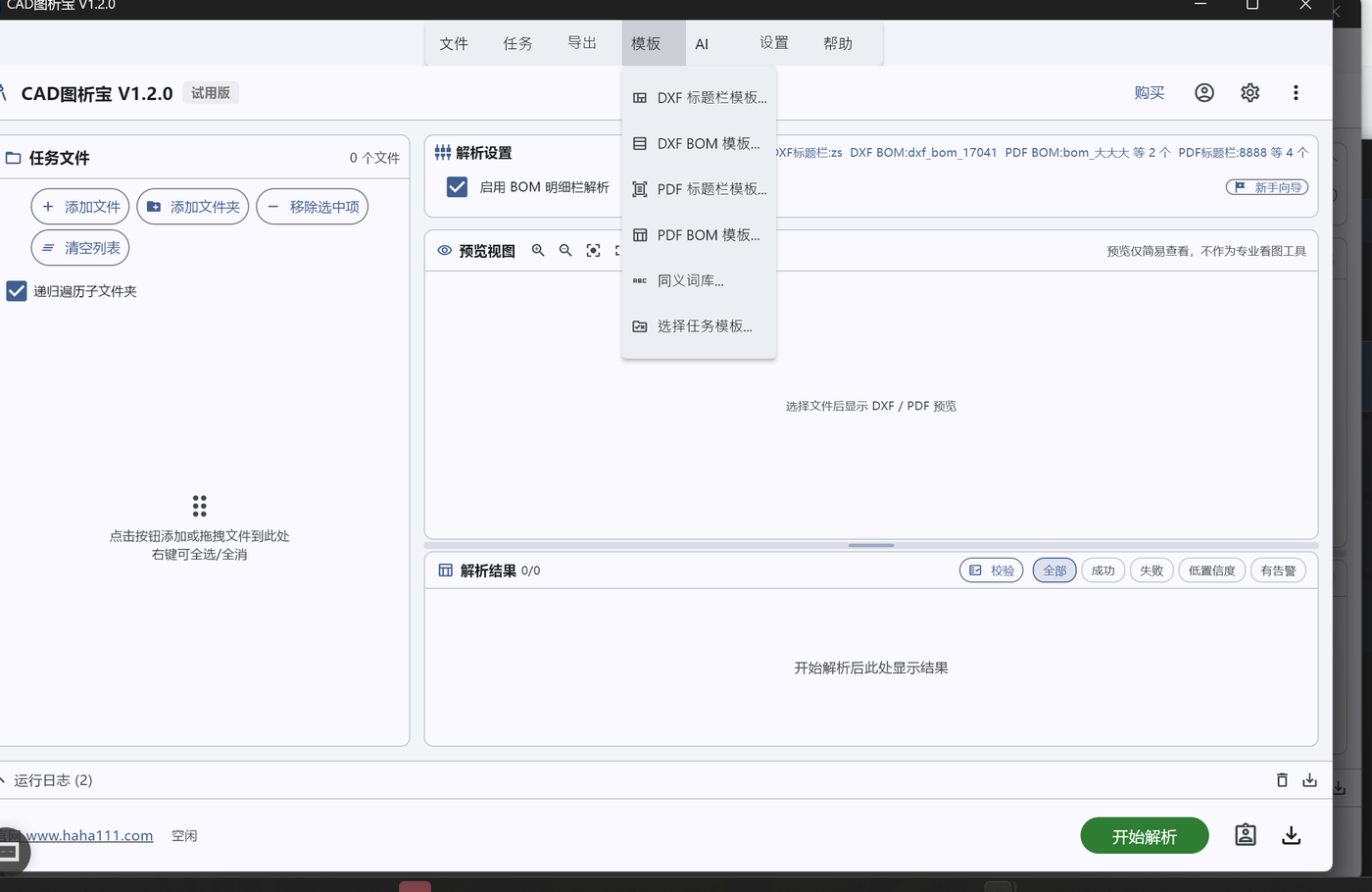1372x892 pixels.
Task: Zoom in on the preview view
Action: pyautogui.click(x=538, y=251)
